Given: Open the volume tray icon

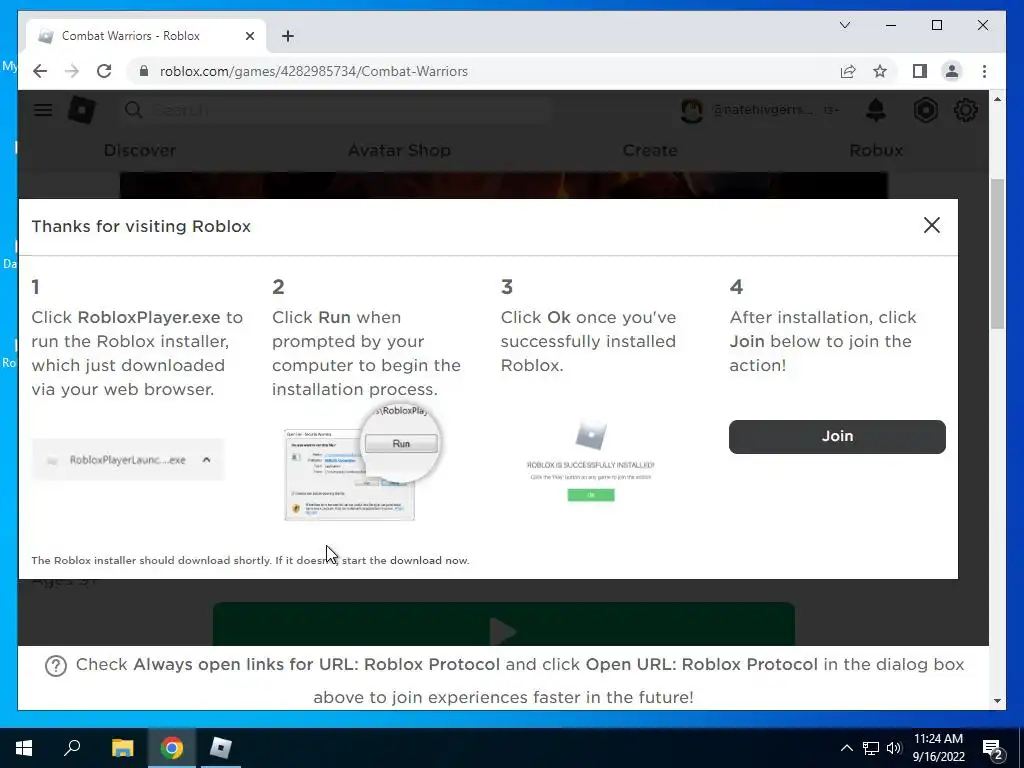Looking at the screenshot, I should (894, 748).
